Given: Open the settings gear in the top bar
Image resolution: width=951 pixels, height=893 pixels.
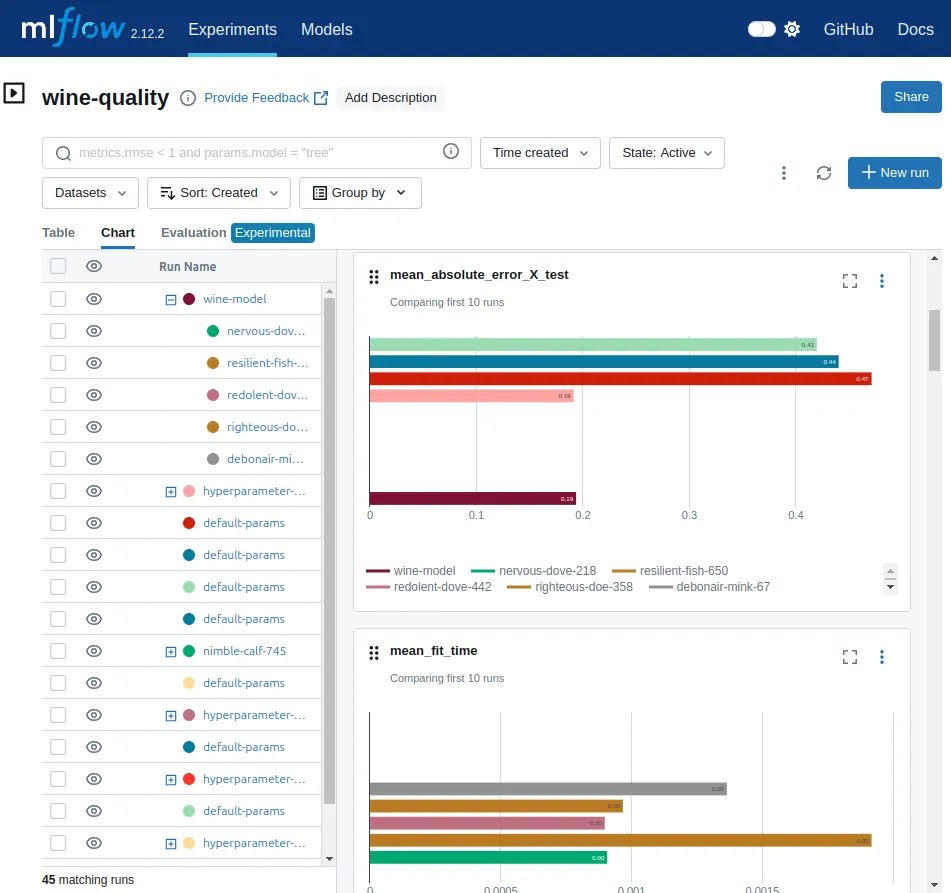Looking at the screenshot, I should [792, 29].
